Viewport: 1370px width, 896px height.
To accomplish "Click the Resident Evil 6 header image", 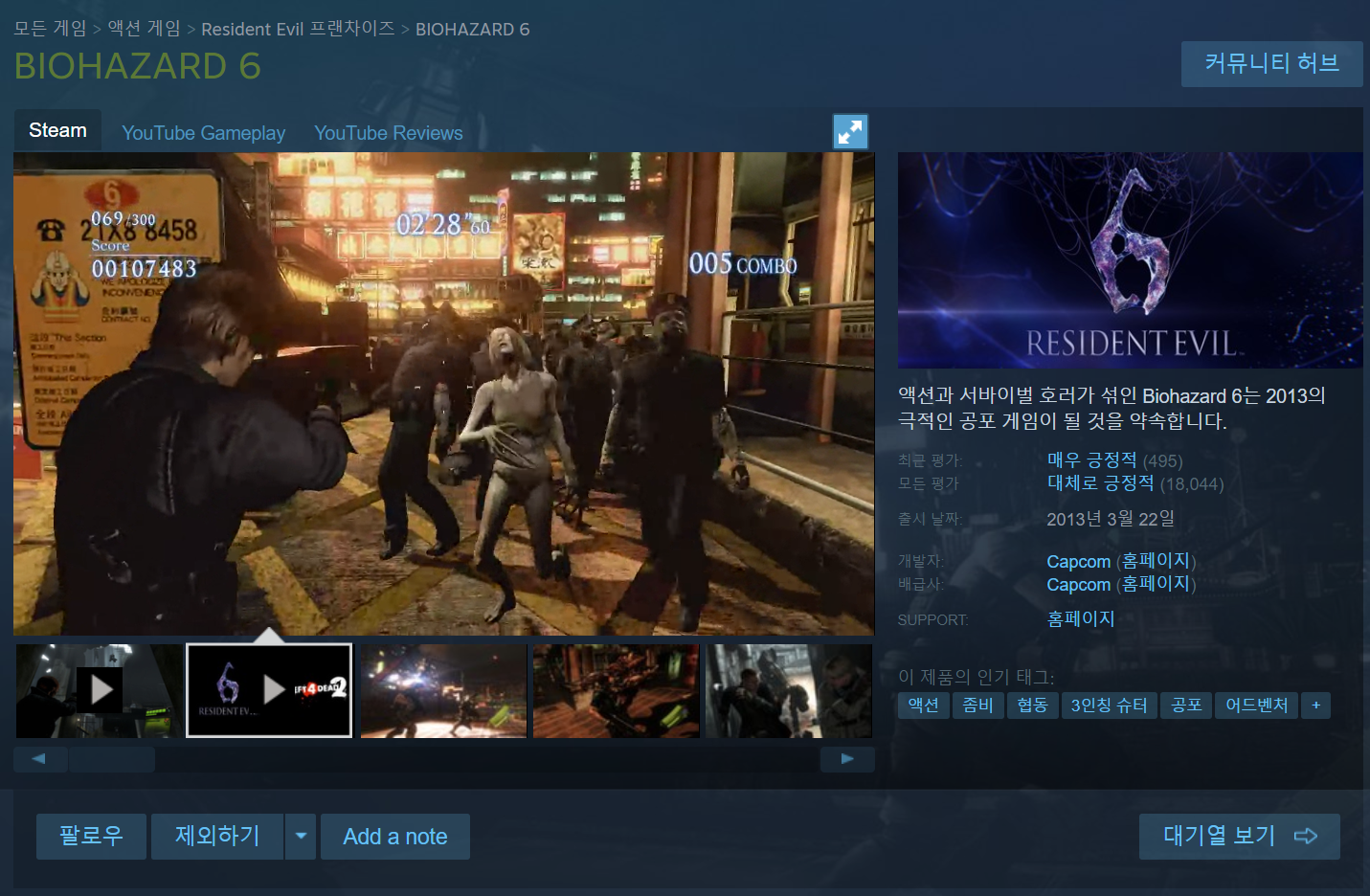I will point(1130,260).
